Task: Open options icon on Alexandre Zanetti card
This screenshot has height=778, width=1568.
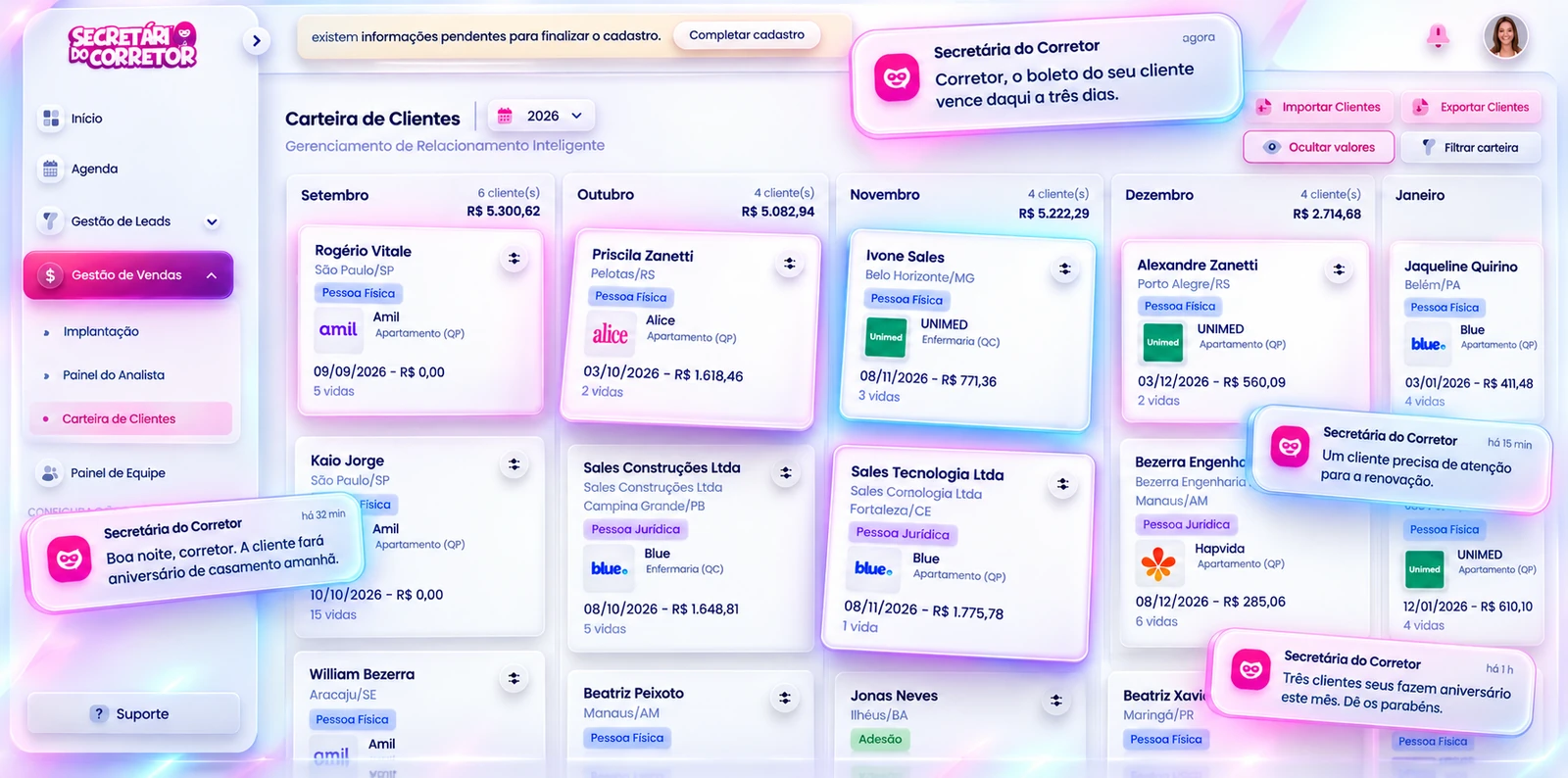Action: [x=1339, y=269]
